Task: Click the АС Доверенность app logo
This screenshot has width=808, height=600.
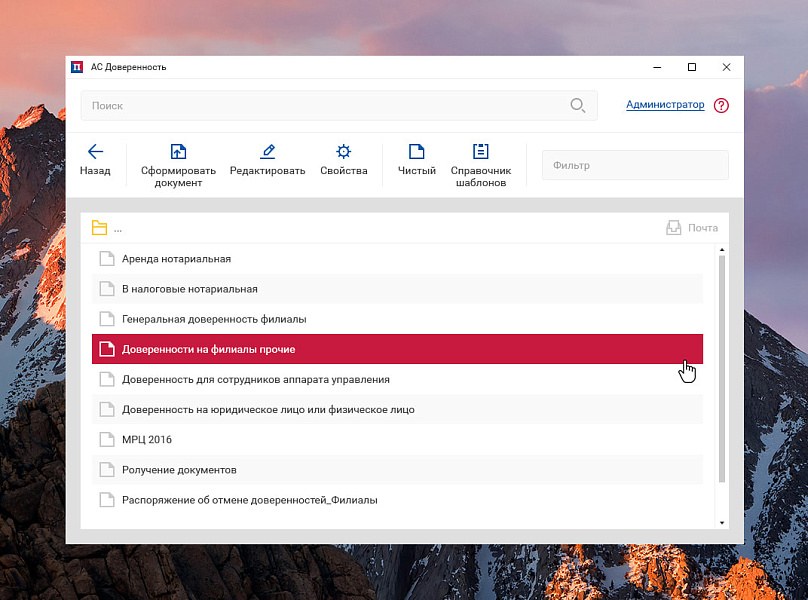Action: [x=77, y=67]
